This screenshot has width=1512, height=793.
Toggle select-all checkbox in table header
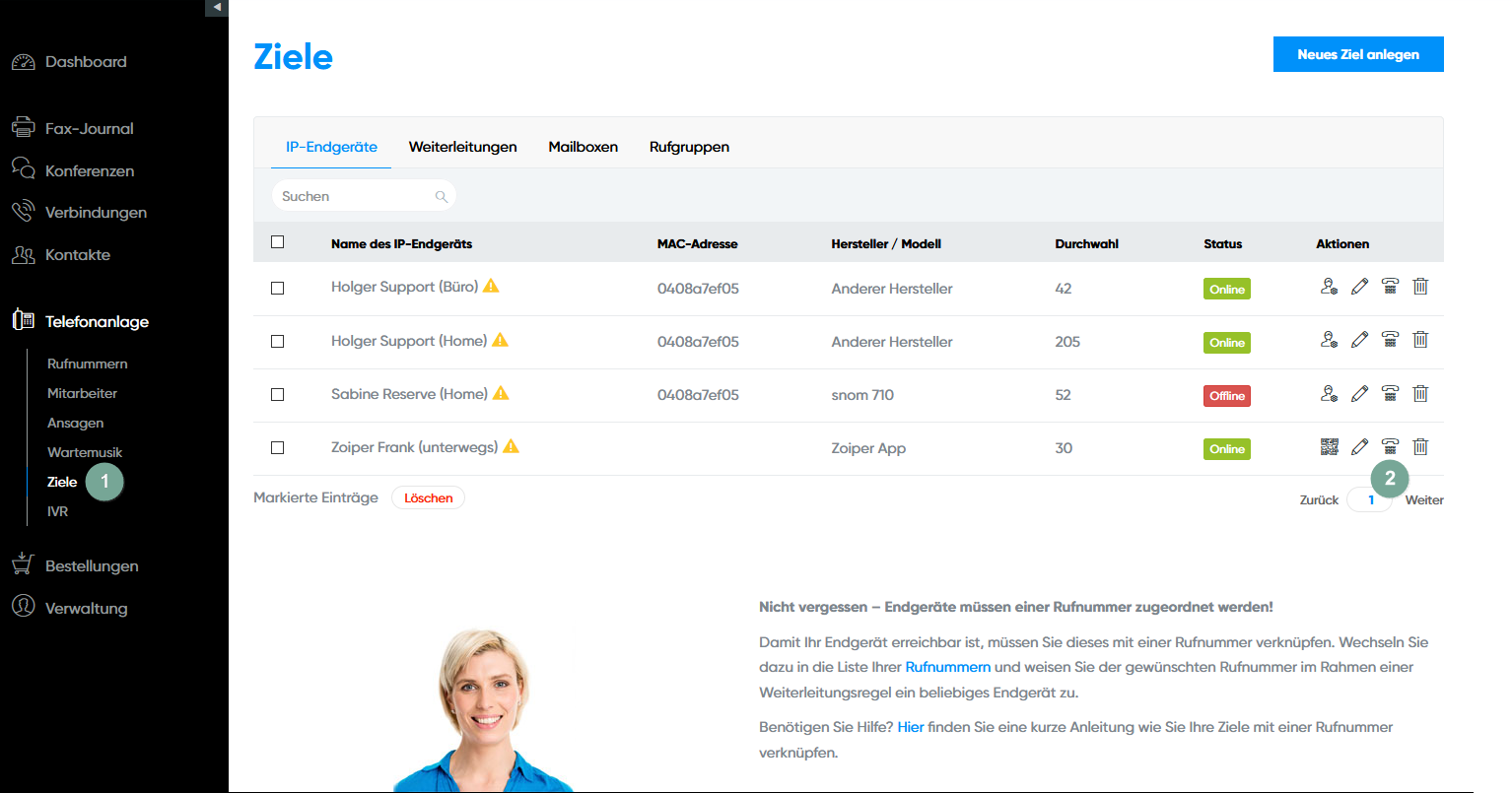[278, 242]
